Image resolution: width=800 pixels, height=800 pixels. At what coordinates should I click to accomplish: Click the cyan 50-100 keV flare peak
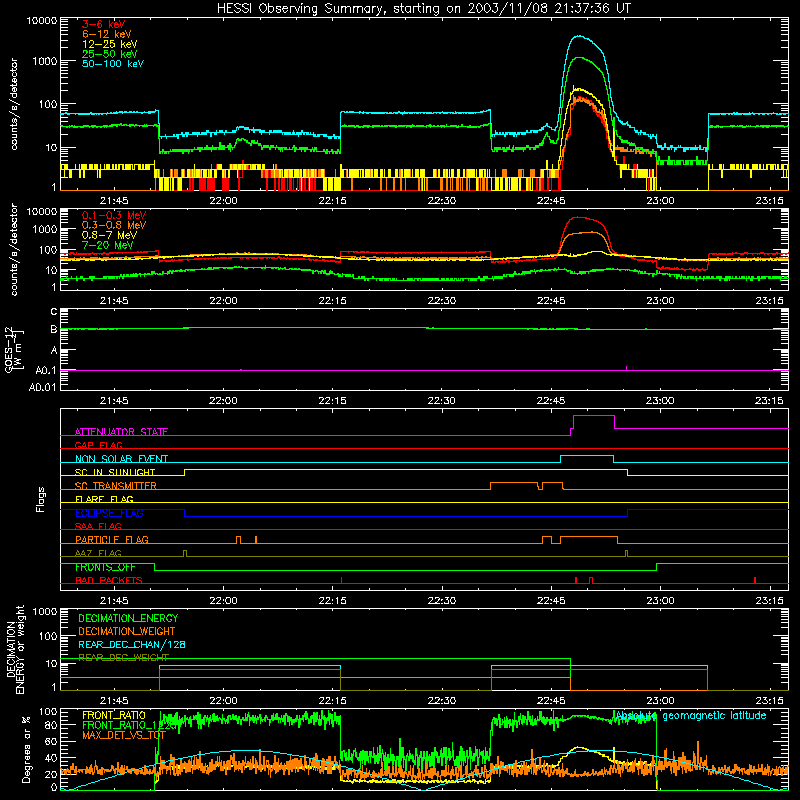coord(579,36)
